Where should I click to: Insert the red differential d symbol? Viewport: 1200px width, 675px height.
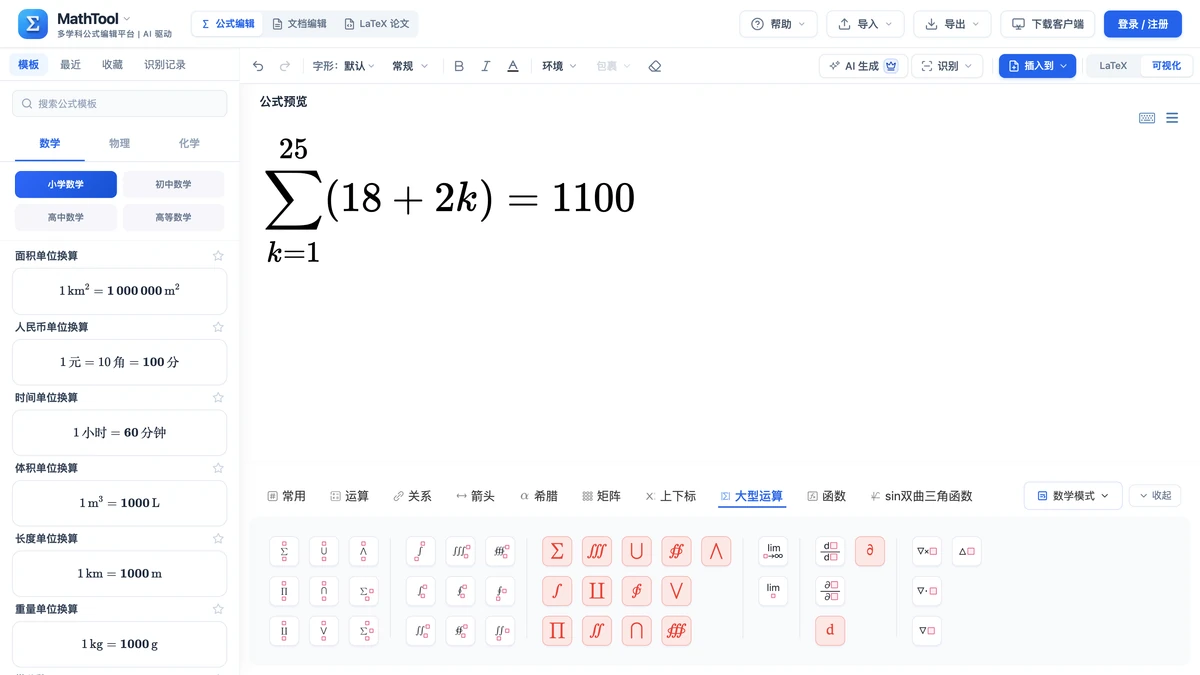[830, 631]
